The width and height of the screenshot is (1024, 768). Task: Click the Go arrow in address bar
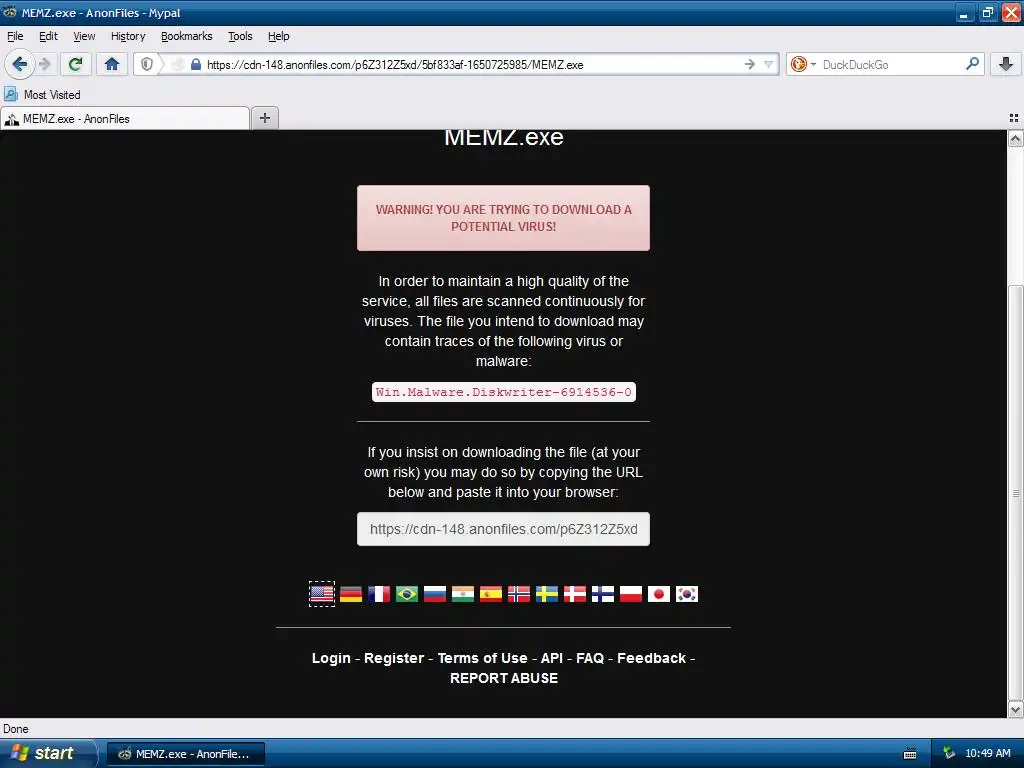click(x=750, y=64)
